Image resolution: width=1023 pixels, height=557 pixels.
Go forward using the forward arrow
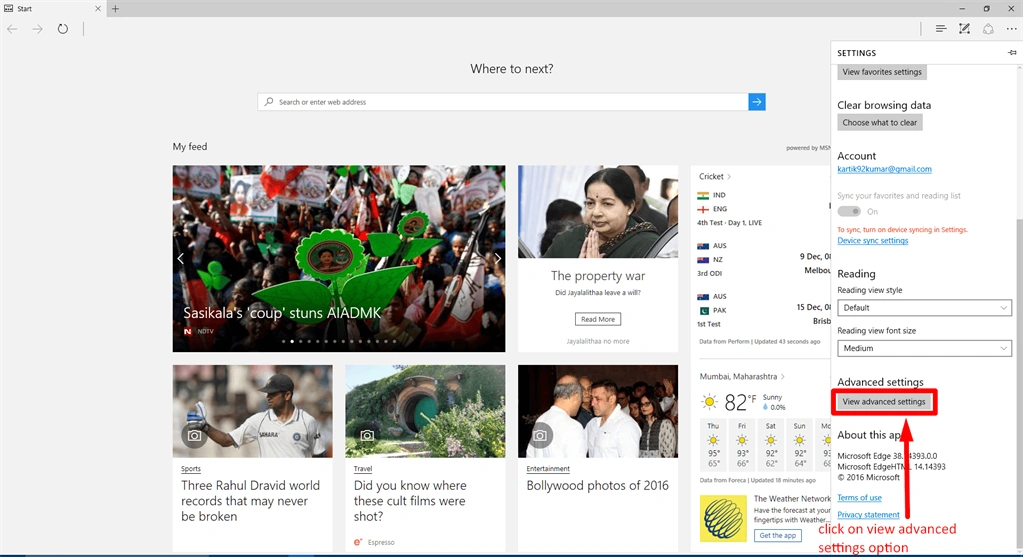click(x=37, y=29)
